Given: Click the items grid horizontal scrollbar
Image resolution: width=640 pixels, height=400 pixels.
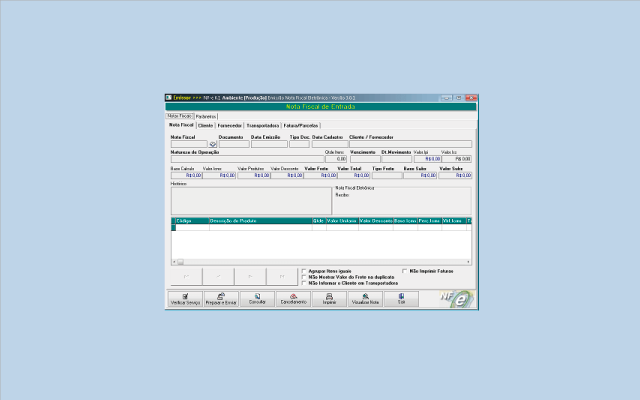Looking at the screenshot, I should click(320, 262).
